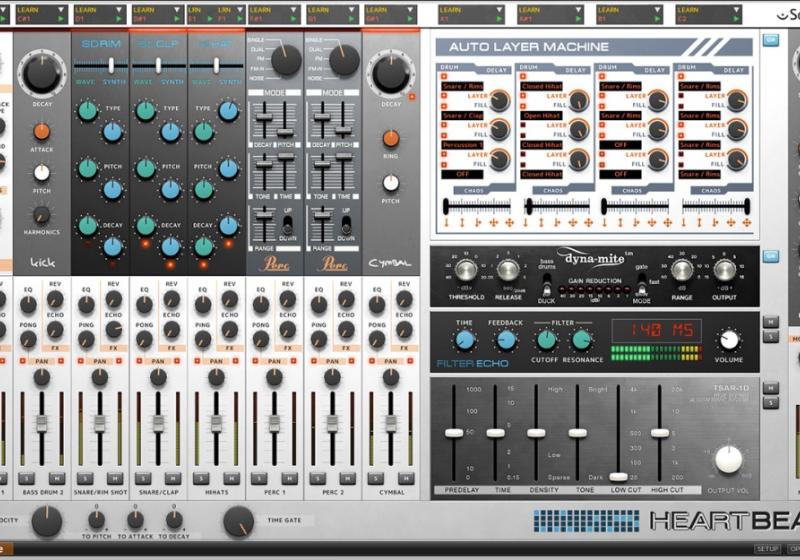Click the TSAR-1D Output Vol knob
The image size is (800, 560).
[729, 459]
